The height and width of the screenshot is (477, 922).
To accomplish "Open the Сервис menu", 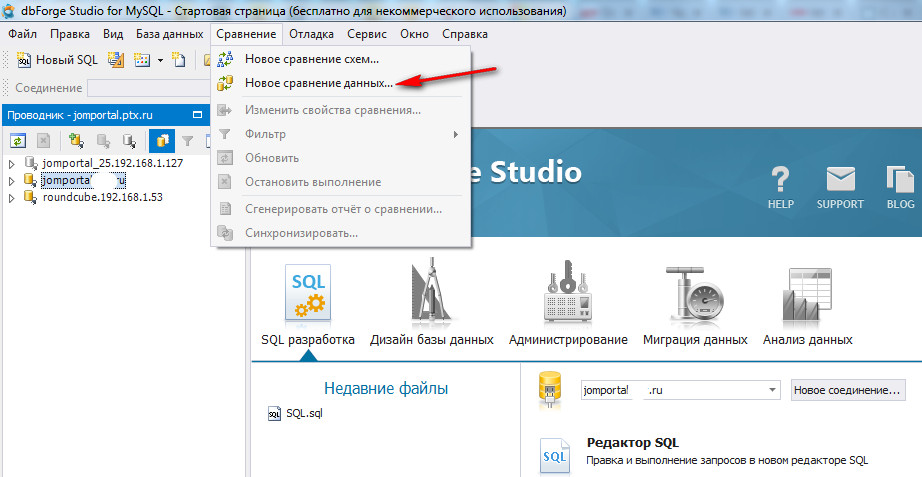I will click(x=367, y=34).
